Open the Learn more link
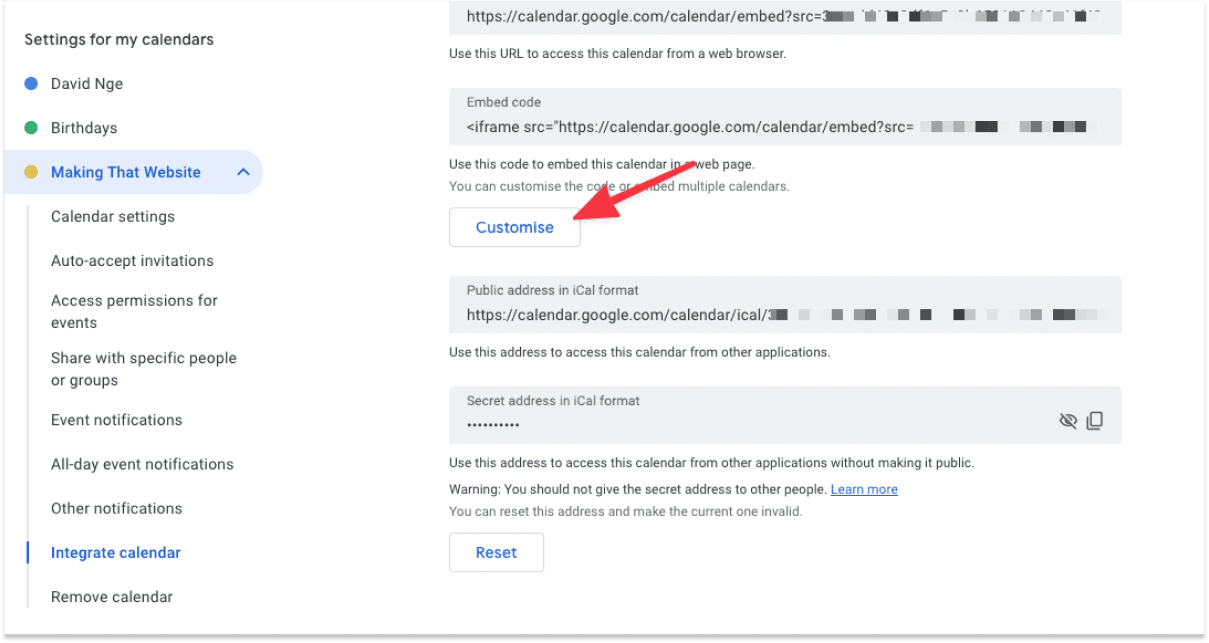This screenshot has width=1209, height=643. pyautogui.click(x=863, y=489)
